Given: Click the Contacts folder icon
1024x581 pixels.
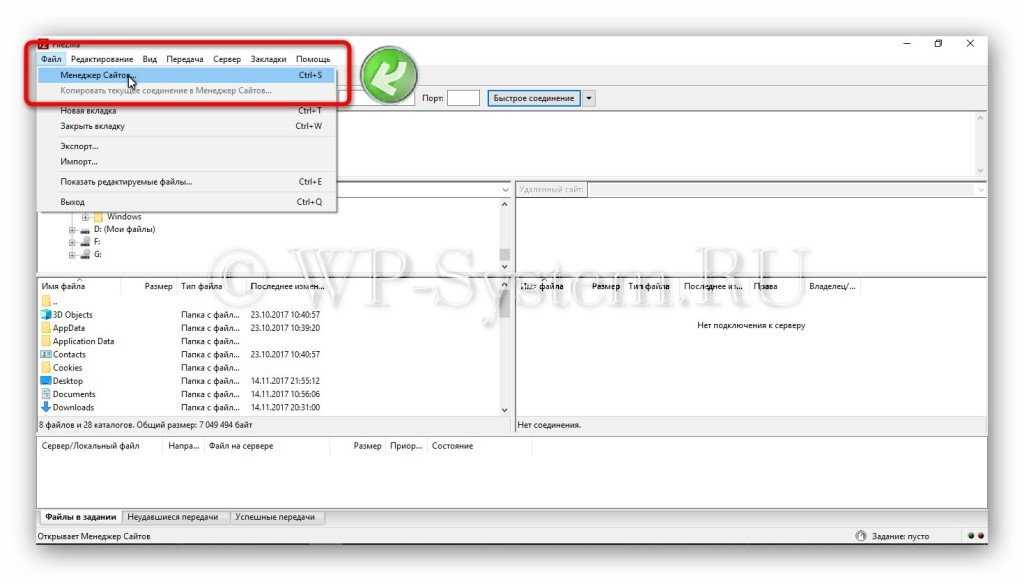Looking at the screenshot, I should click(46, 354).
